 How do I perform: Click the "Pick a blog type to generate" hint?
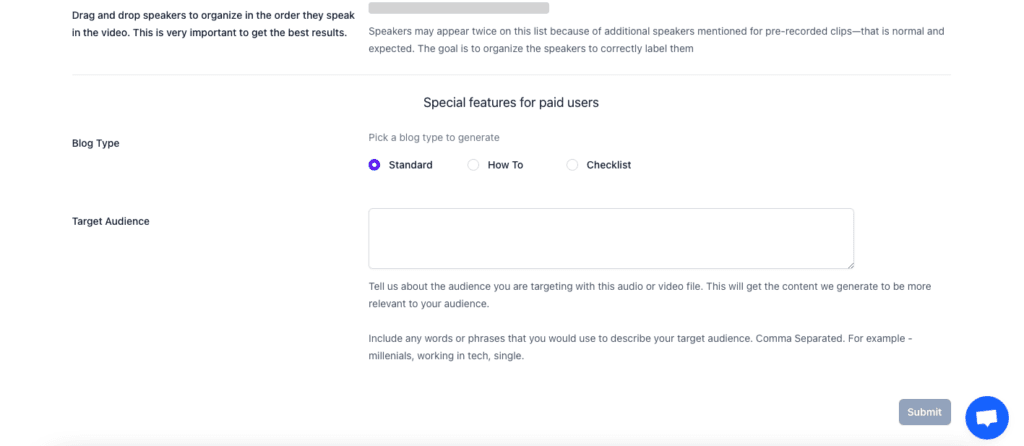point(434,138)
